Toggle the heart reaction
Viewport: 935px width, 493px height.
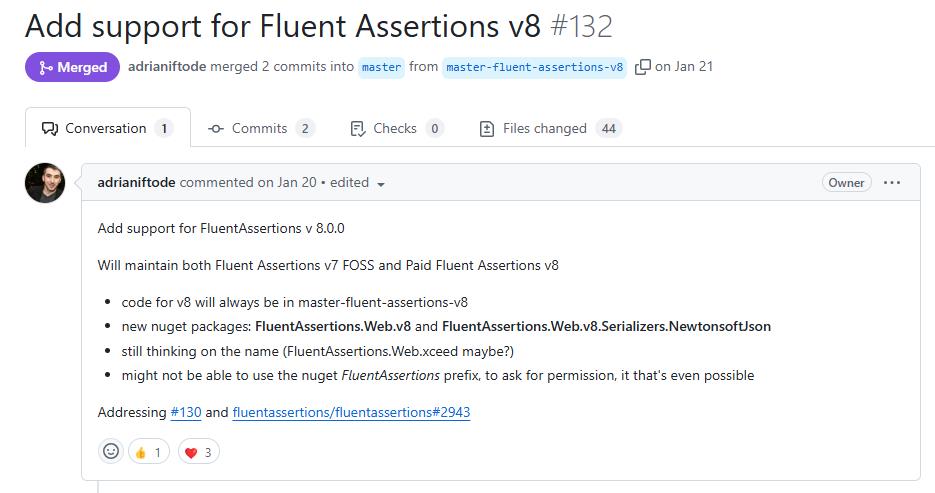(198, 452)
